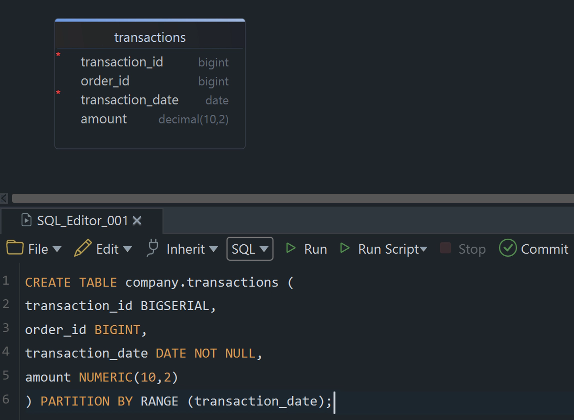Click NUMERIC keyword on line 5
The width and height of the screenshot is (574, 420).
105,377
